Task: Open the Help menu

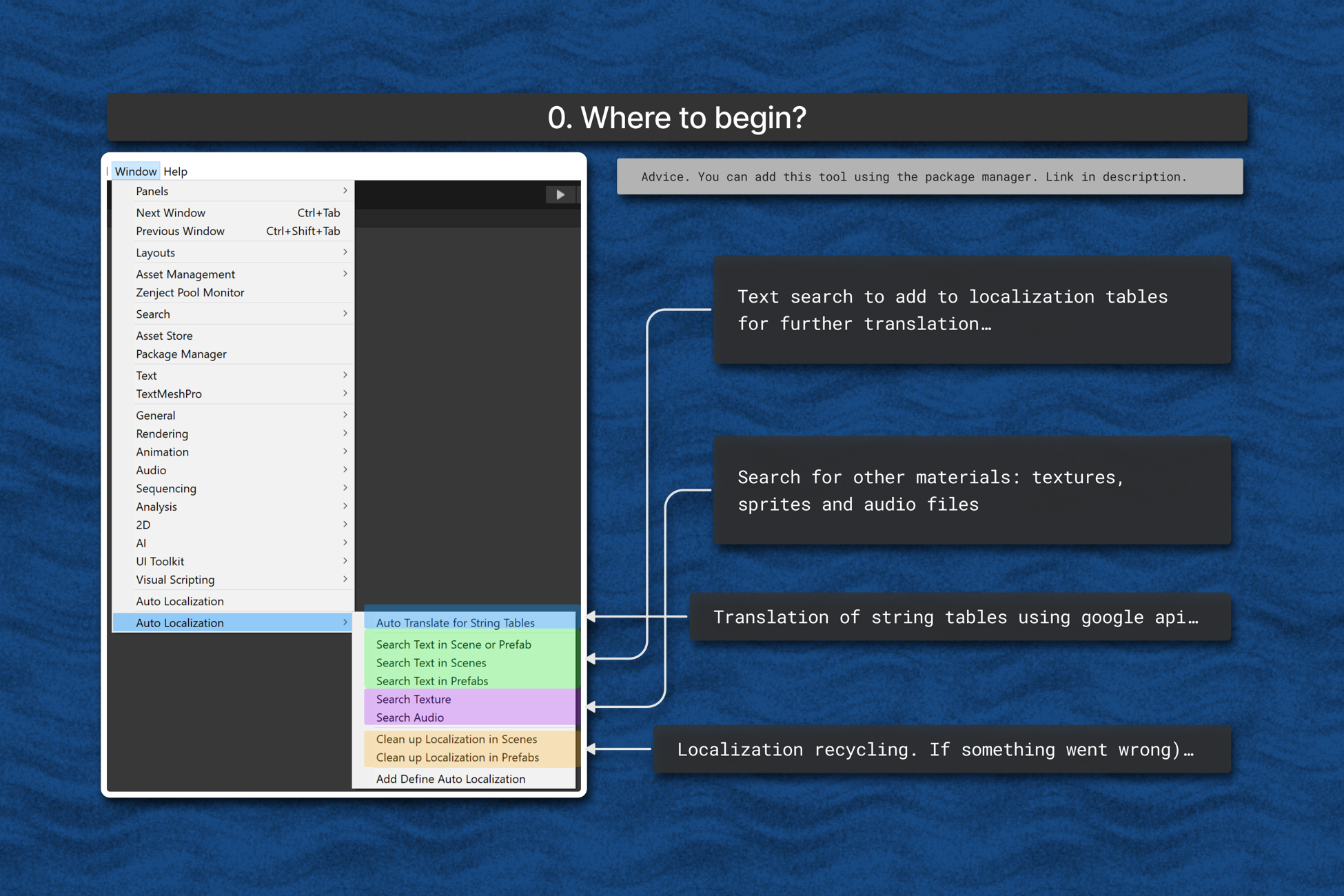Action: [x=175, y=172]
